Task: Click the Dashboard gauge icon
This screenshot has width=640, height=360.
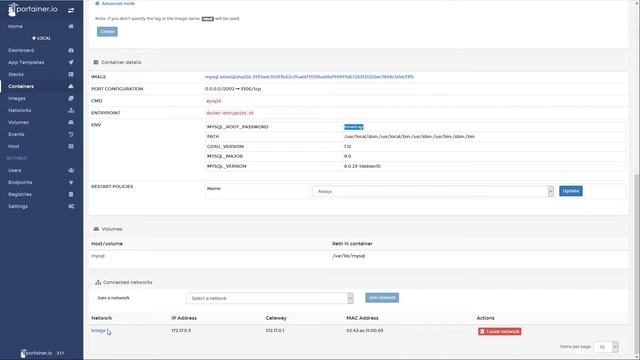Action: click(71, 50)
